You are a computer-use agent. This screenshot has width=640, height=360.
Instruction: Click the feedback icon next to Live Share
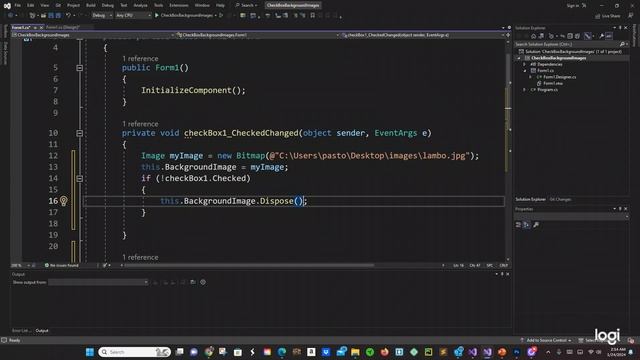click(x=631, y=16)
